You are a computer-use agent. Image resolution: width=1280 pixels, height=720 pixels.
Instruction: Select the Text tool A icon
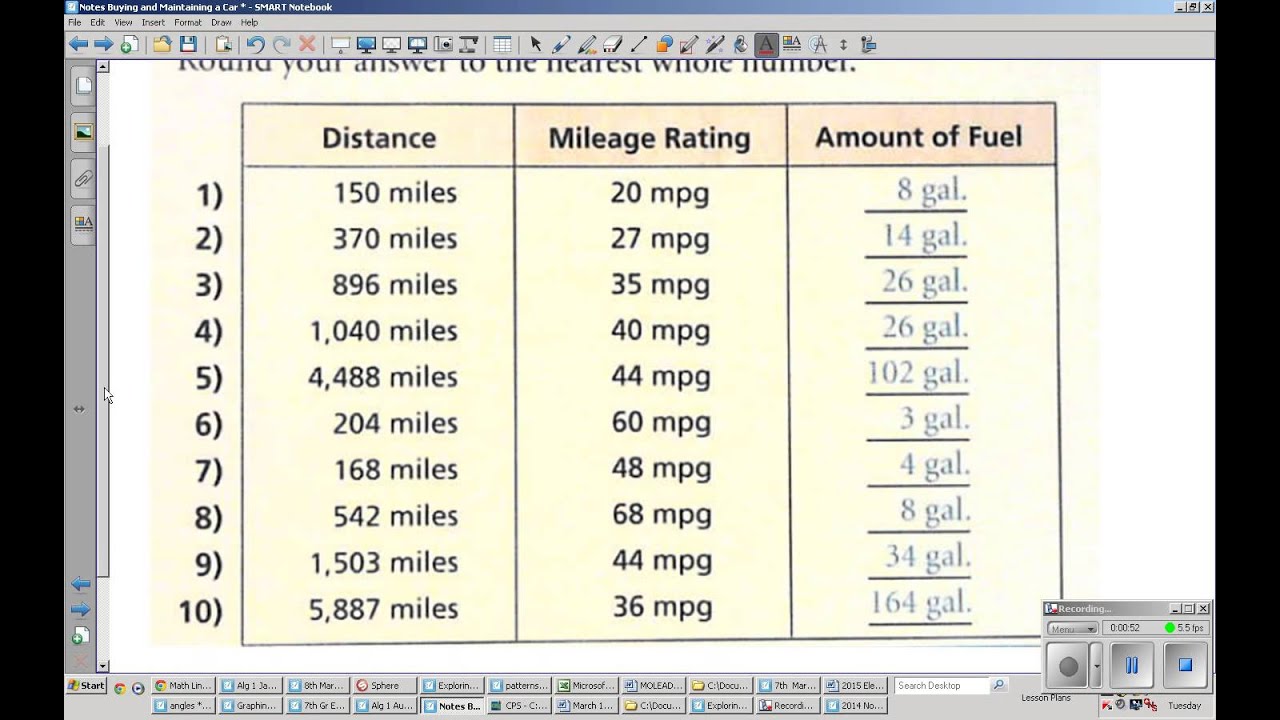766,44
